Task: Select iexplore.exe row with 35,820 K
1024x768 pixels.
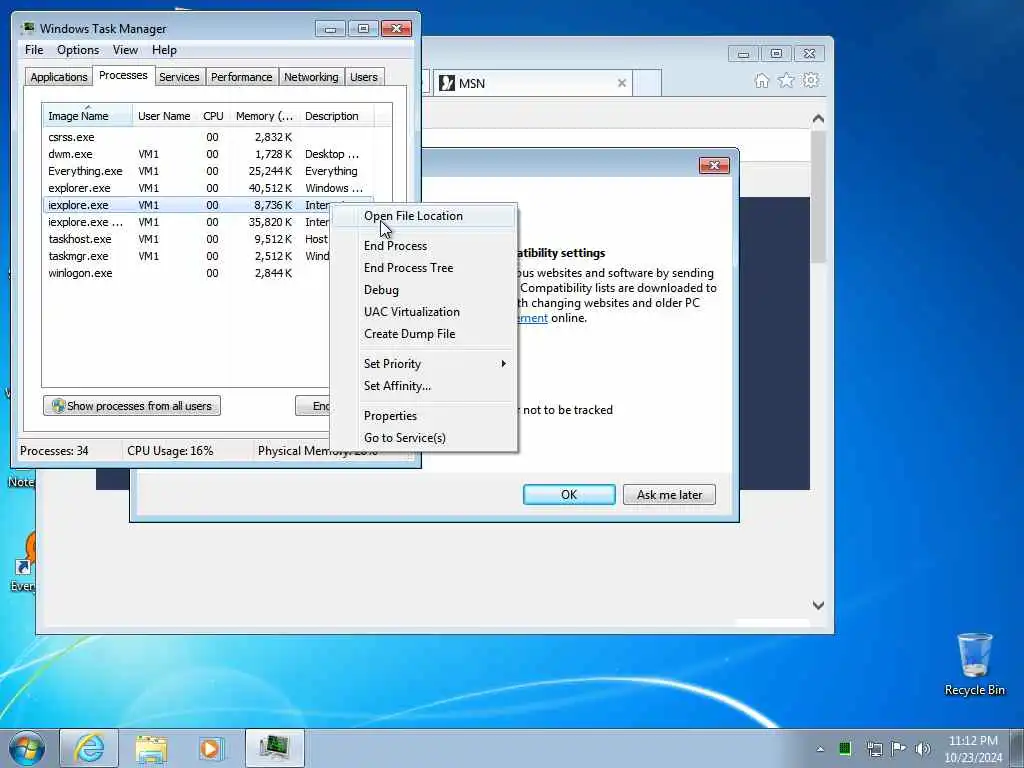Action: coord(187,222)
